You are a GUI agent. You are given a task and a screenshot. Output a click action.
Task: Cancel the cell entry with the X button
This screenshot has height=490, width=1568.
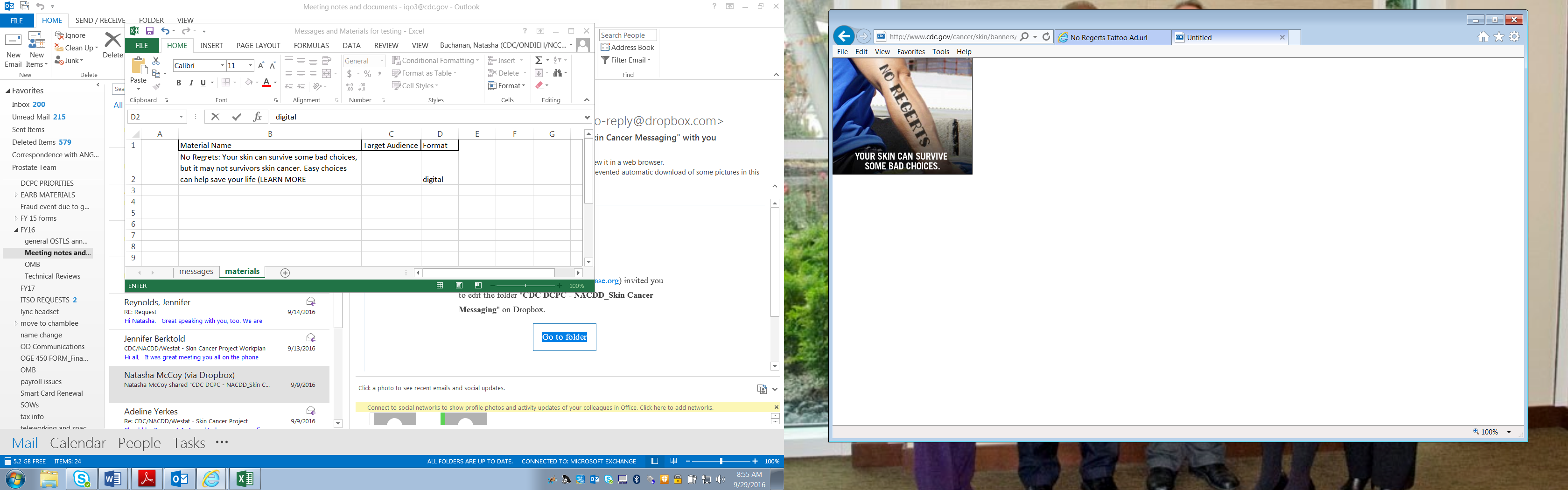(x=215, y=117)
